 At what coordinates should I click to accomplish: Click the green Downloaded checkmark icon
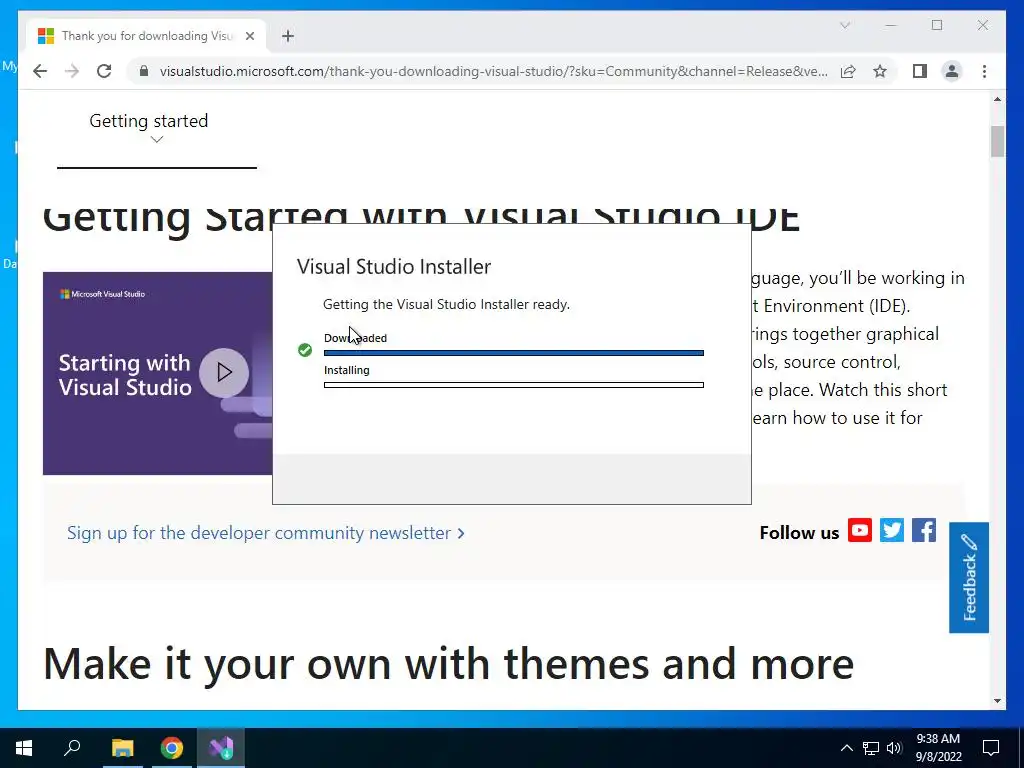coord(305,350)
